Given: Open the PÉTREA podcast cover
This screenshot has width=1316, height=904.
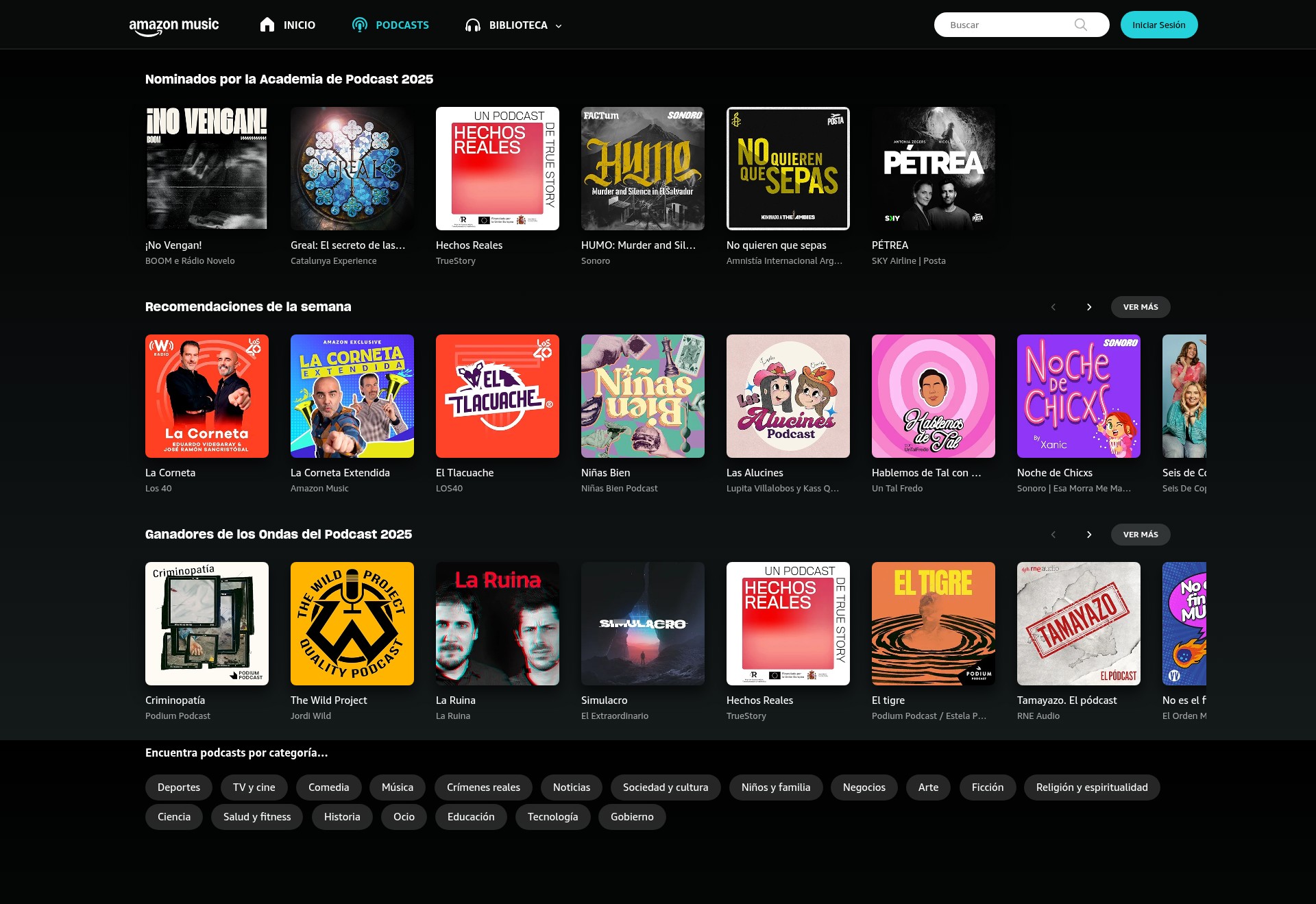Looking at the screenshot, I should click(934, 169).
